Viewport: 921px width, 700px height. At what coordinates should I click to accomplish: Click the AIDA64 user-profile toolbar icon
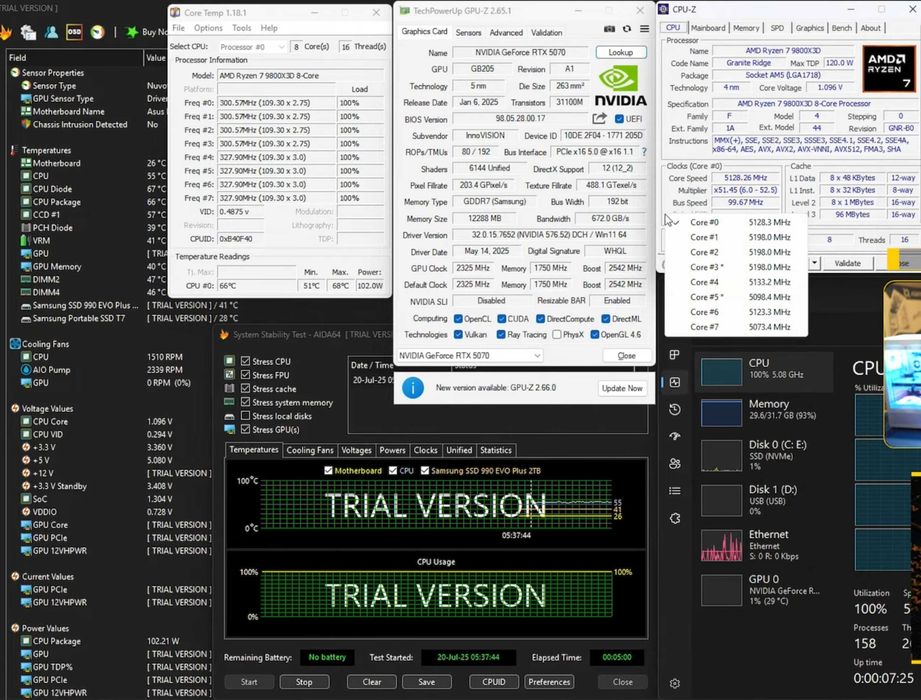[x=51, y=32]
